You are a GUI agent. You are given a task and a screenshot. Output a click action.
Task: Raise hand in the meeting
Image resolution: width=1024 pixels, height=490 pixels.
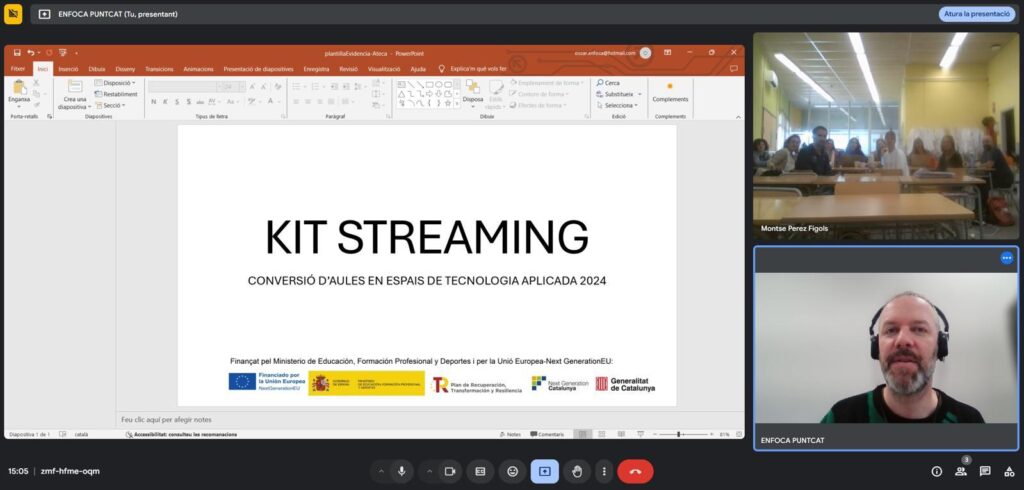tap(576, 471)
